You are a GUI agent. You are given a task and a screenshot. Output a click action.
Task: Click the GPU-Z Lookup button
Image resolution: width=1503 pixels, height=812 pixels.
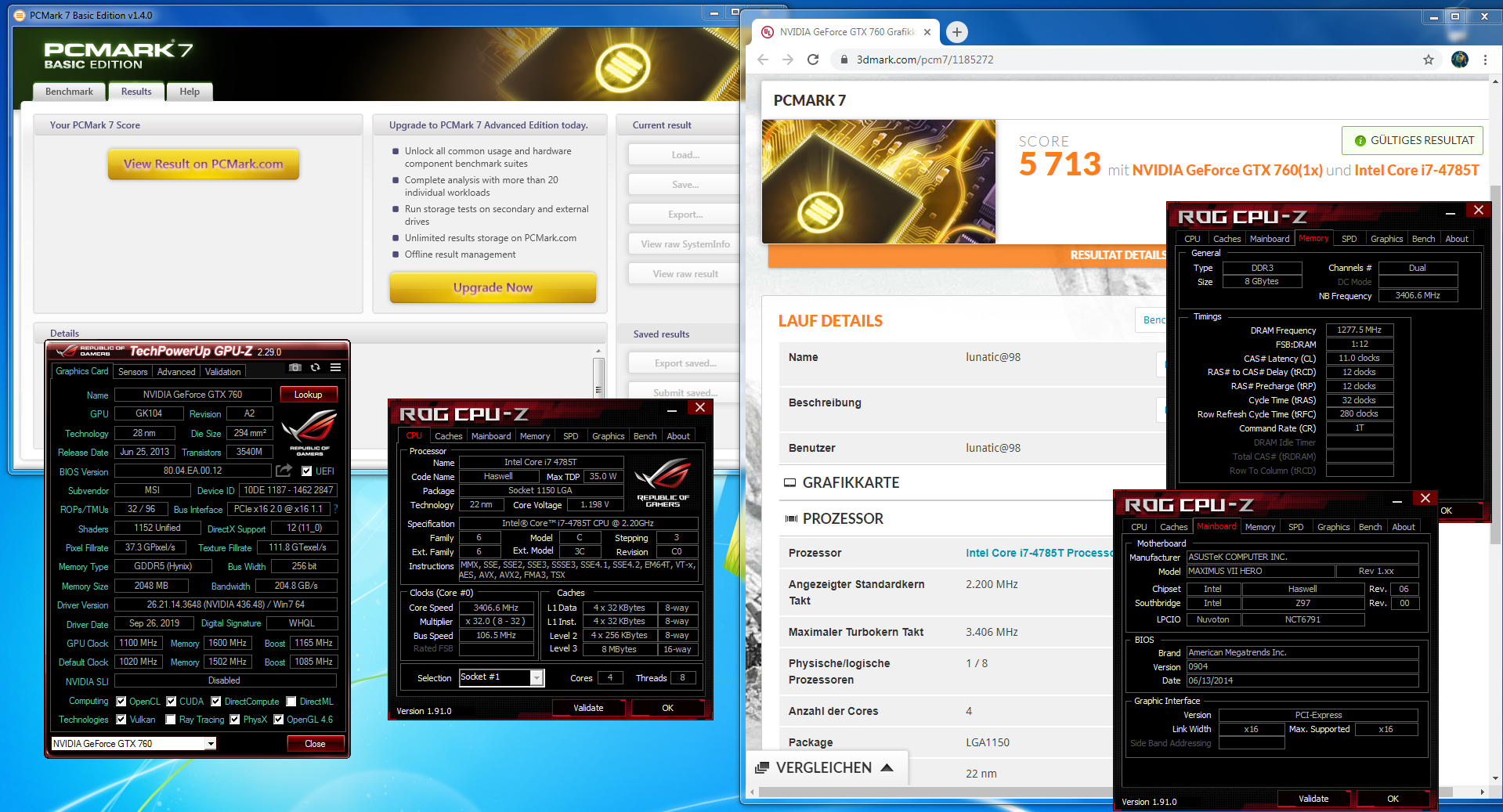tap(308, 395)
